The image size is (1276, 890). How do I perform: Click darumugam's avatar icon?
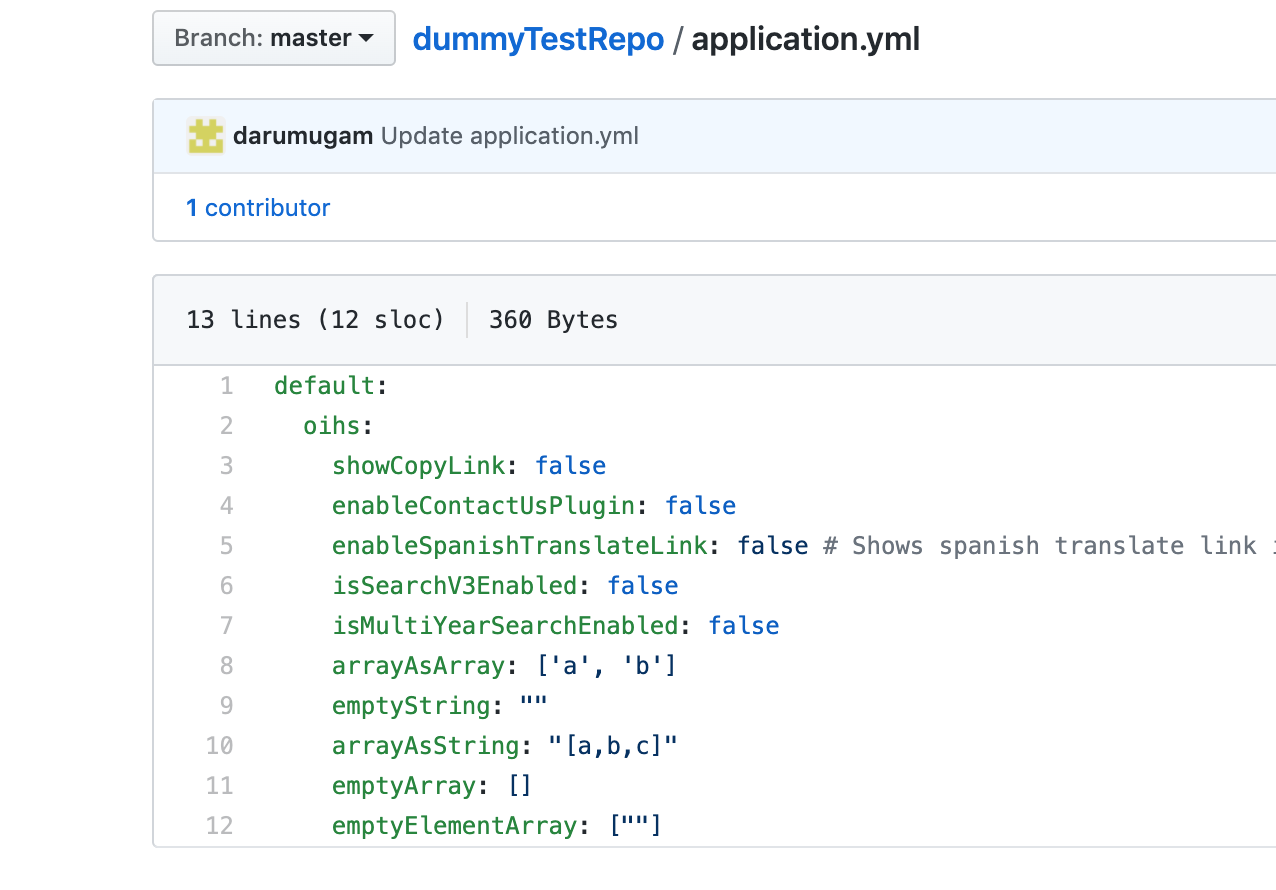(x=206, y=136)
